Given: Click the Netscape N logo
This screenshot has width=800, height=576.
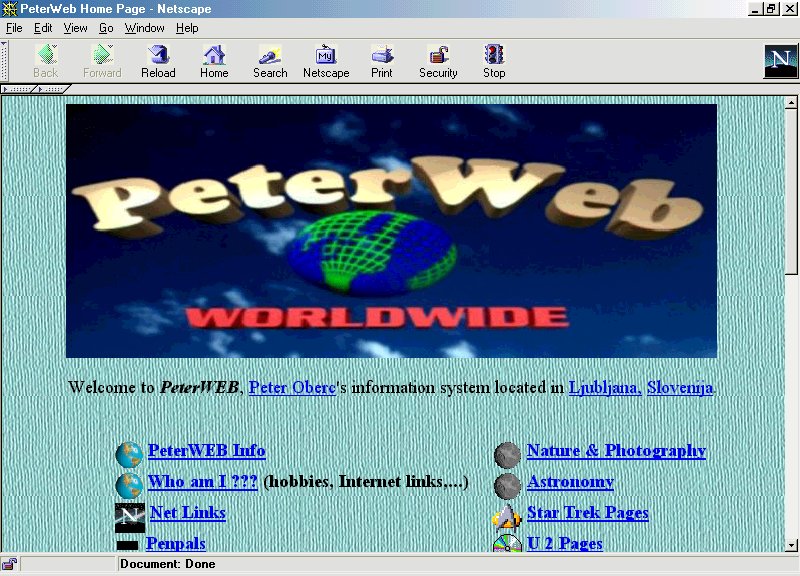Looking at the screenshot, I should [x=780, y=61].
